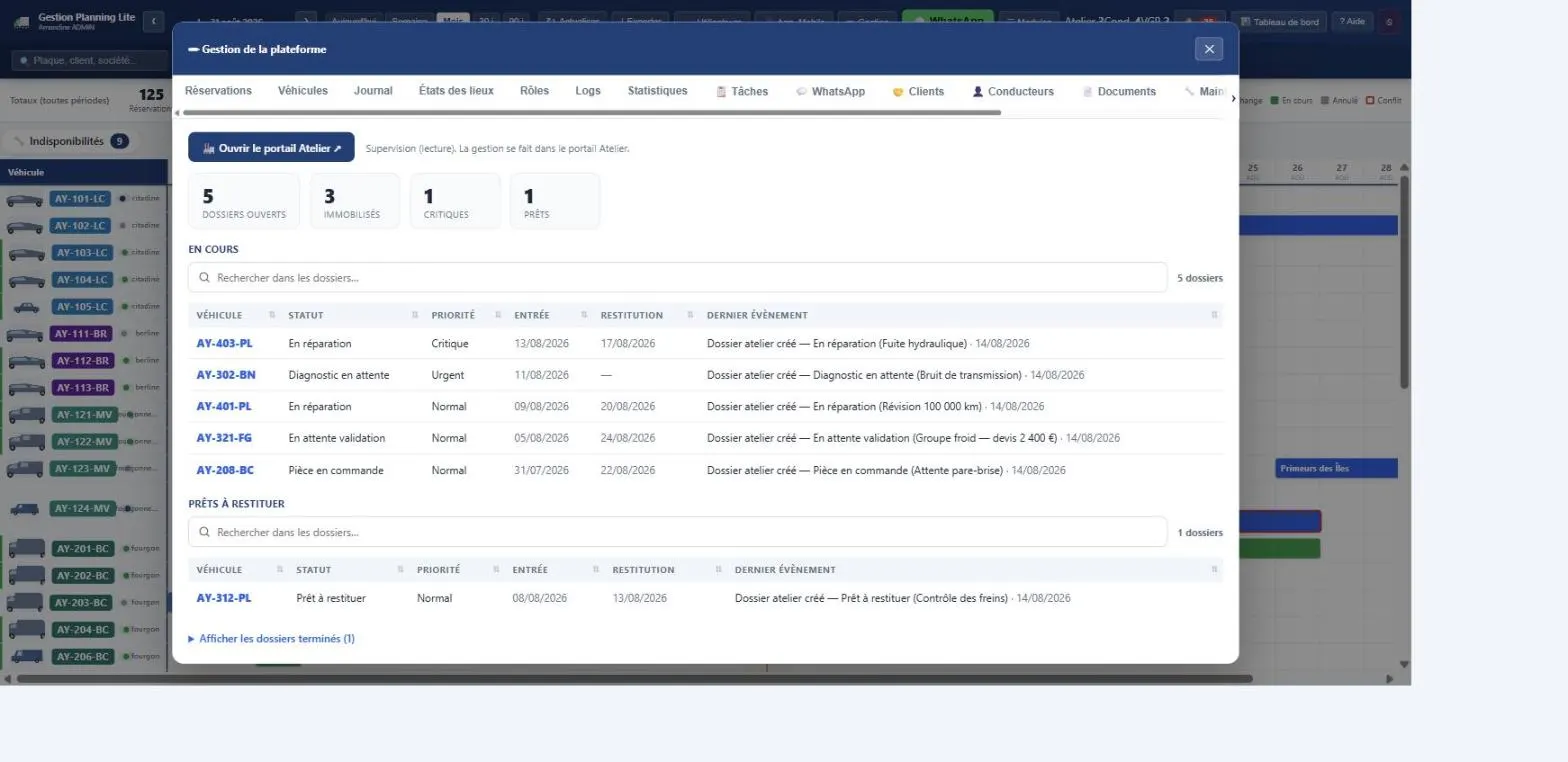Click AY-101-LC vehicle car icon
The height and width of the screenshot is (762, 1568).
[x=25, y=199]
